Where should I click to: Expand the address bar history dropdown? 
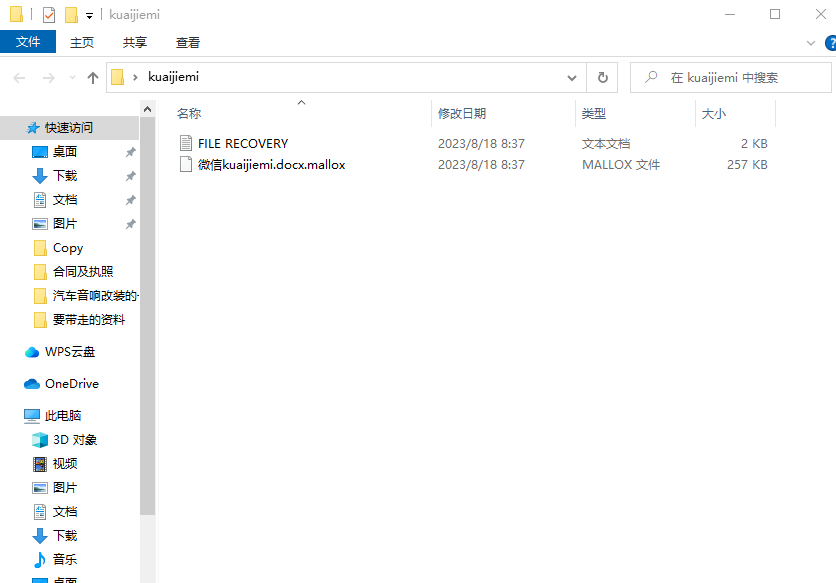click(572, 77)
